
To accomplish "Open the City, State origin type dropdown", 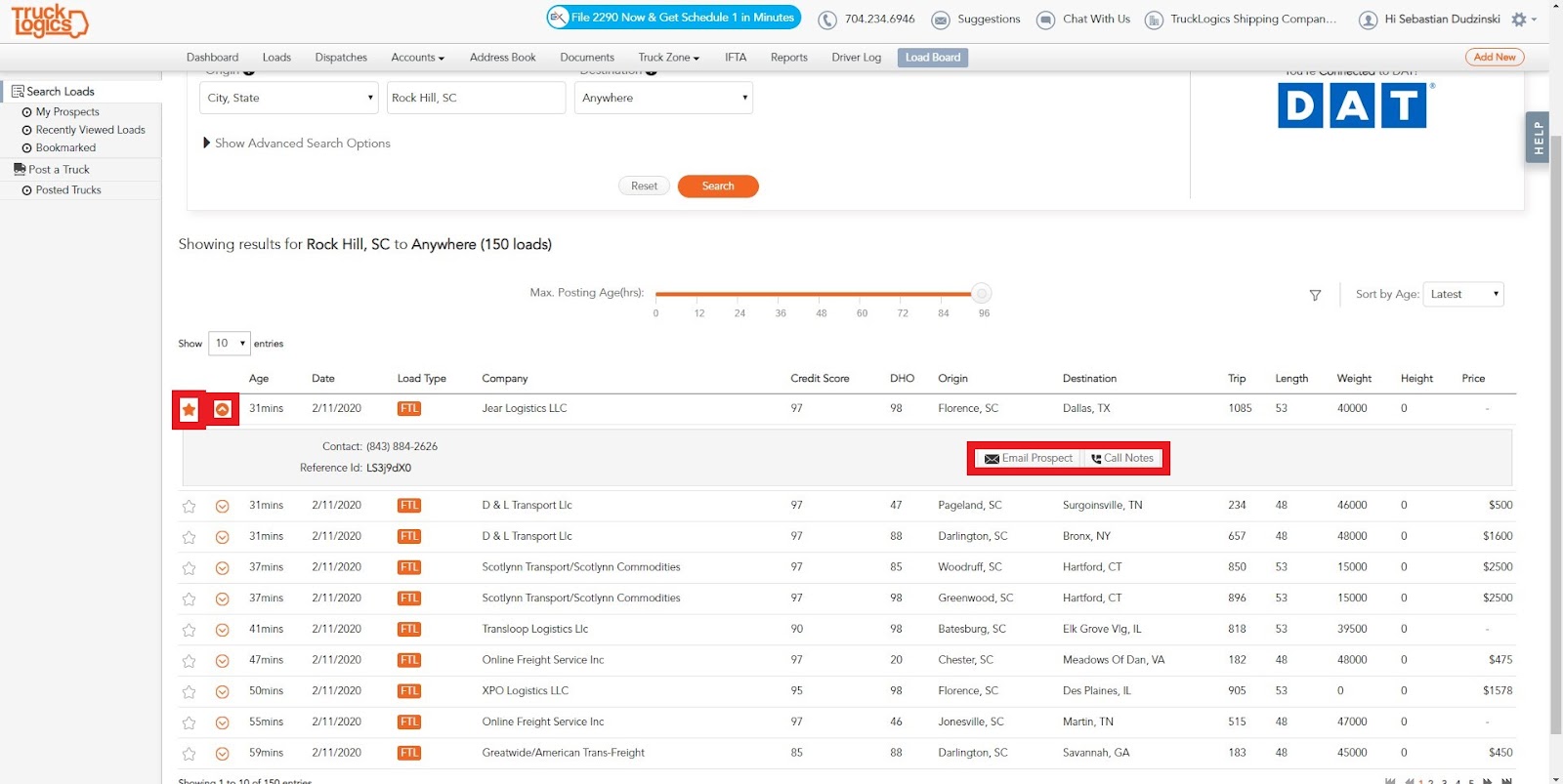I will [x=289, y=98].
